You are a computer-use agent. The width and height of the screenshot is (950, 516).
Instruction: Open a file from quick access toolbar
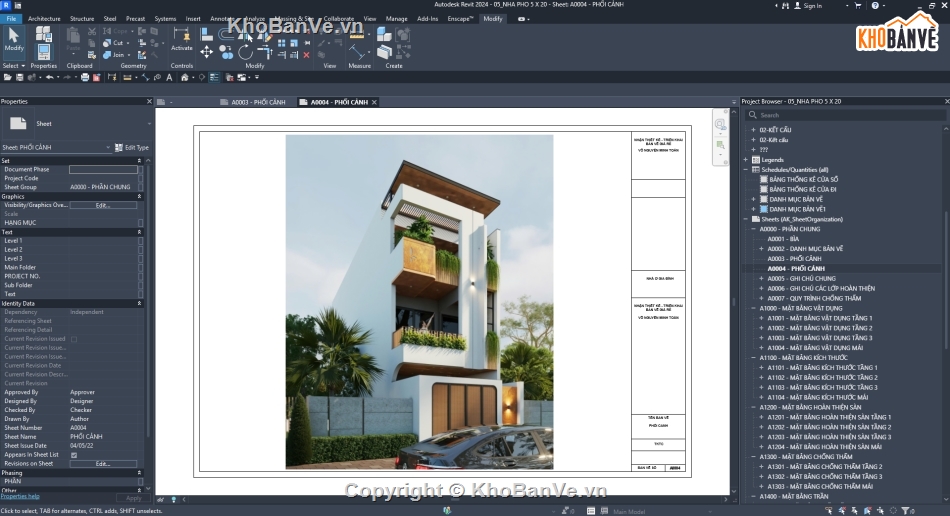pyautogui.click(x=7, y=78)
